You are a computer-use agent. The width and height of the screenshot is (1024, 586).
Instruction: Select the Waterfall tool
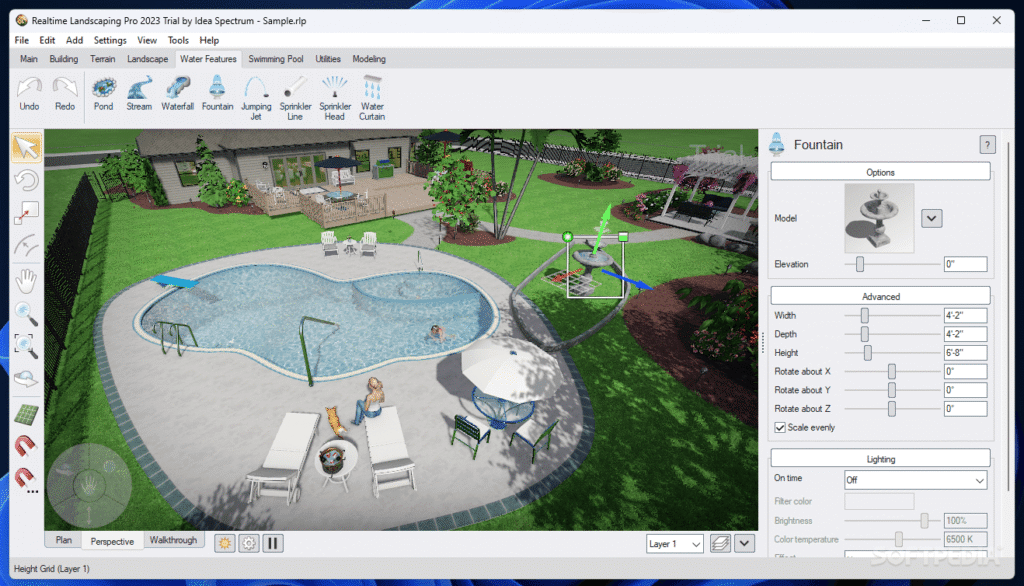[178, 94]
